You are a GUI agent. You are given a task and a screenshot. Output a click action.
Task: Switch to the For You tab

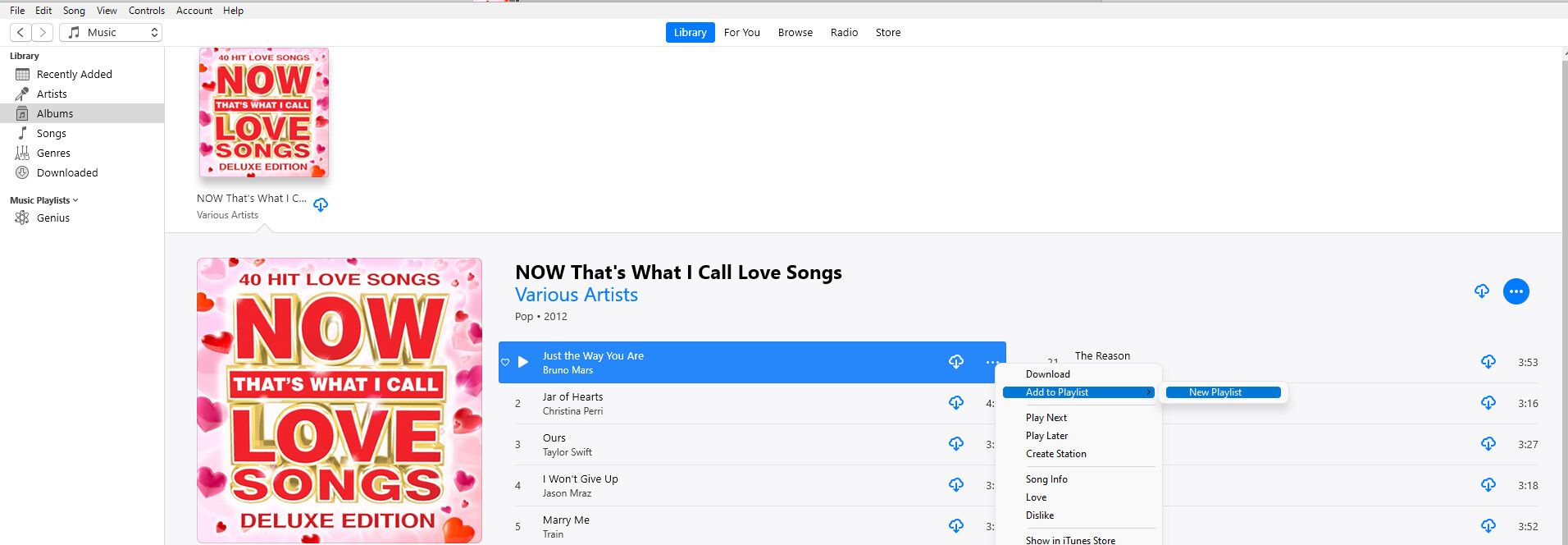click(x=741, y=32)
